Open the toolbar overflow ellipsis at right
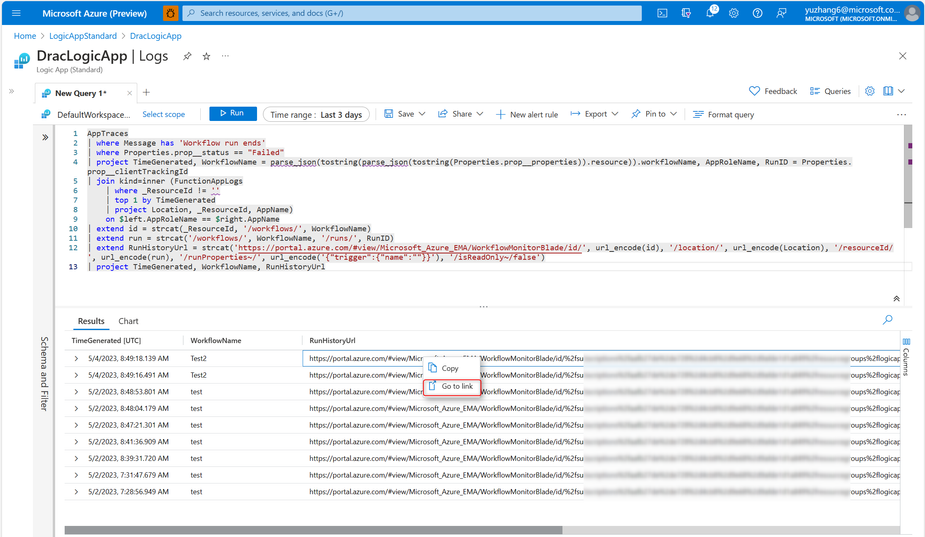 point(901,114)
